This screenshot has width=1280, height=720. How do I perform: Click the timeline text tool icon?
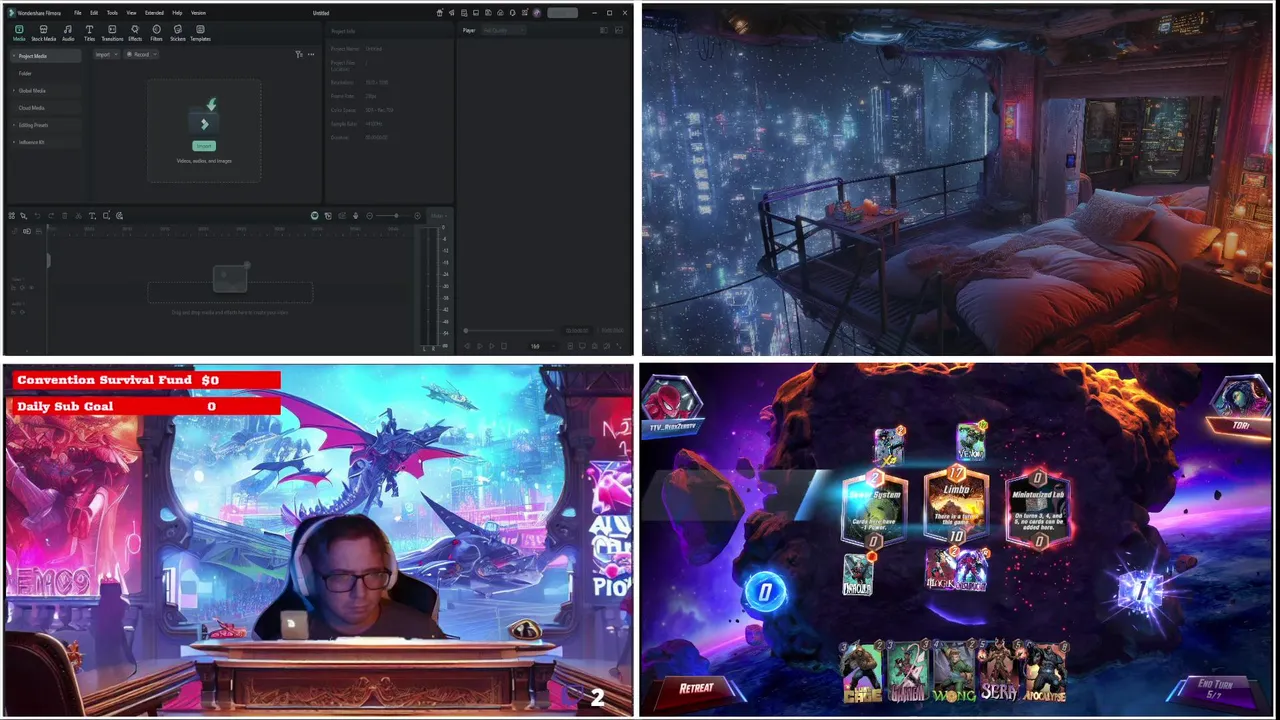92,215
